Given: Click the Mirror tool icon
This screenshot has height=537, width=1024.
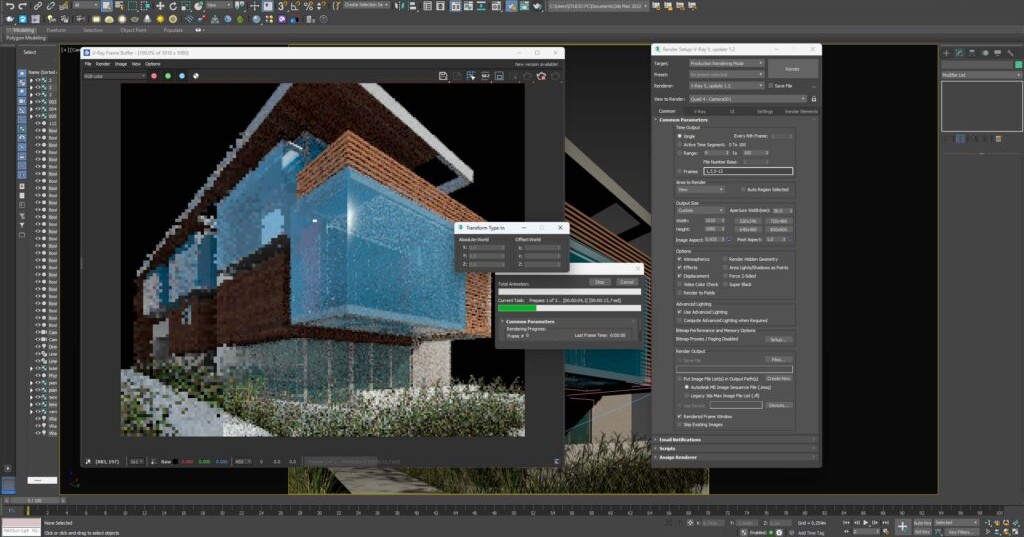Looking at the screenshot, I should click(x=400, y=6).
